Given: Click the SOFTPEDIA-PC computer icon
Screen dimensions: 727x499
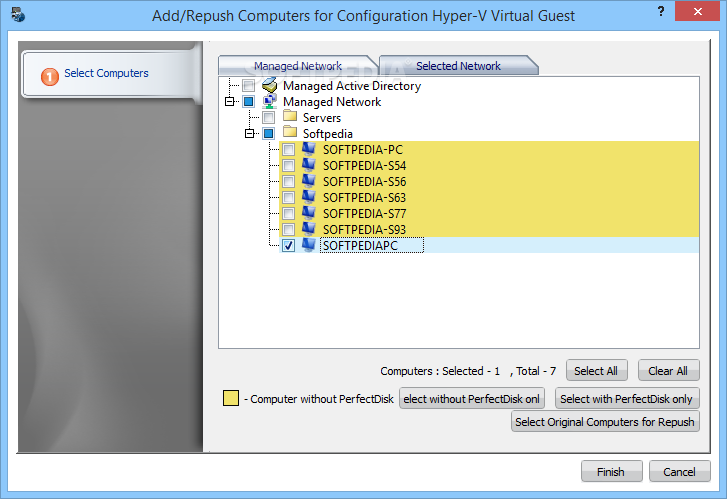Looking at the screenshot, I should (x=309, y=149).
